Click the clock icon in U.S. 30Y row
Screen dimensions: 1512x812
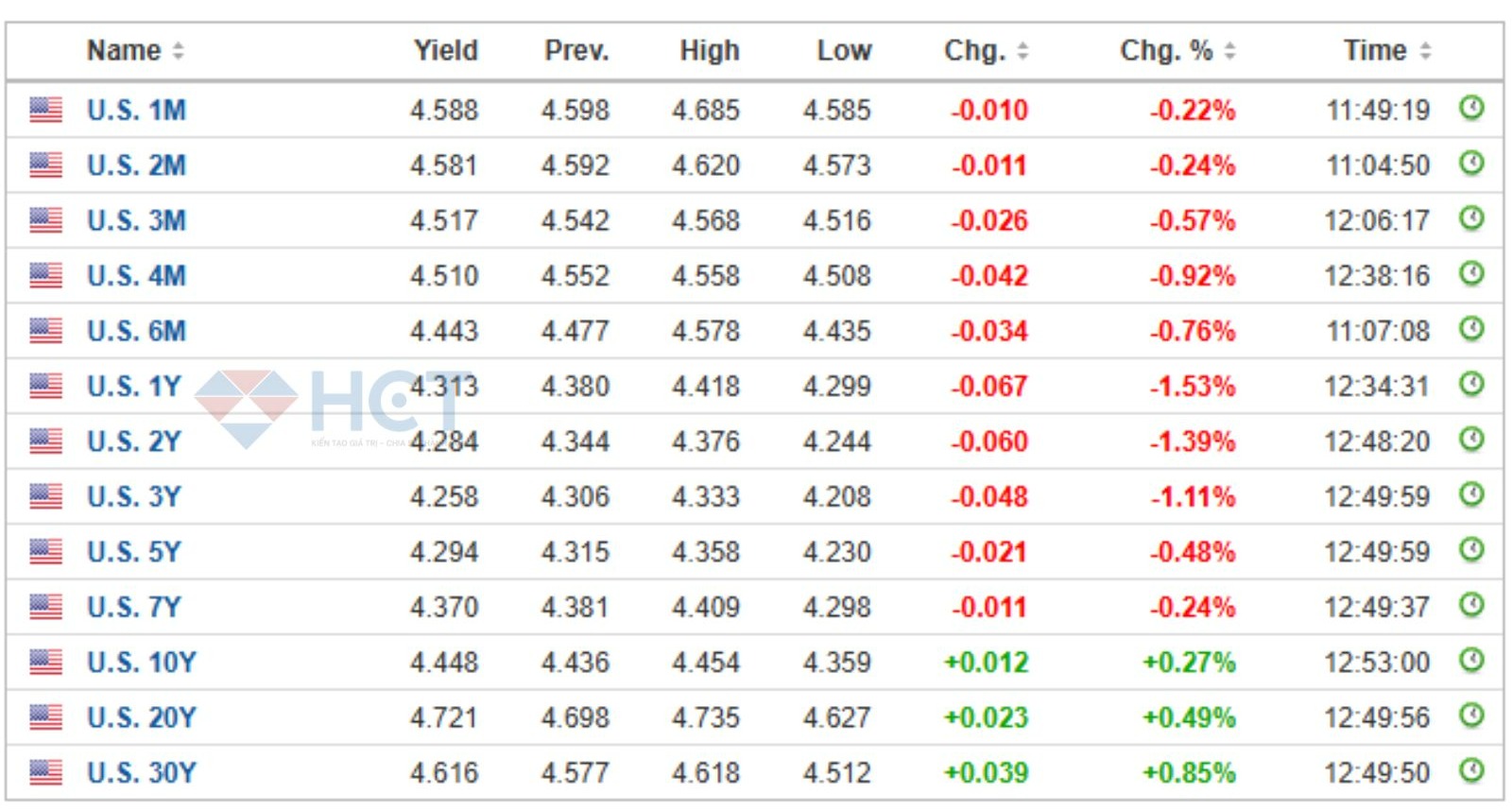point(1470,770)
